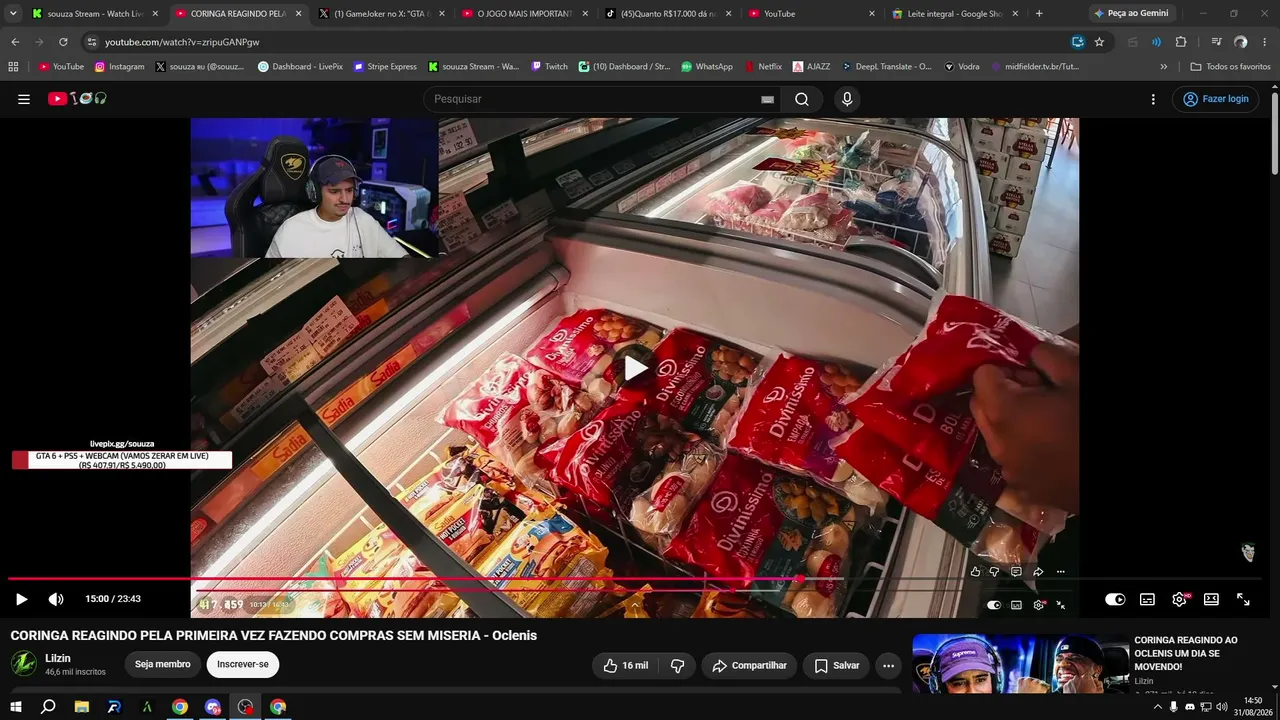The image size is (1280, 720).
Task: Open WhatsApp bookmark
Action: click(707, 67)
